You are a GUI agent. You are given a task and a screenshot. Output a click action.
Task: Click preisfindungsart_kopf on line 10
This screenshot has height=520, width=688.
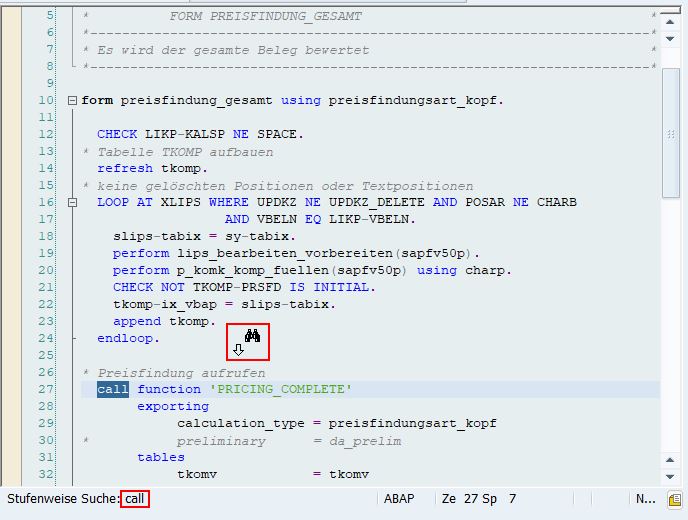click(412, 100)
